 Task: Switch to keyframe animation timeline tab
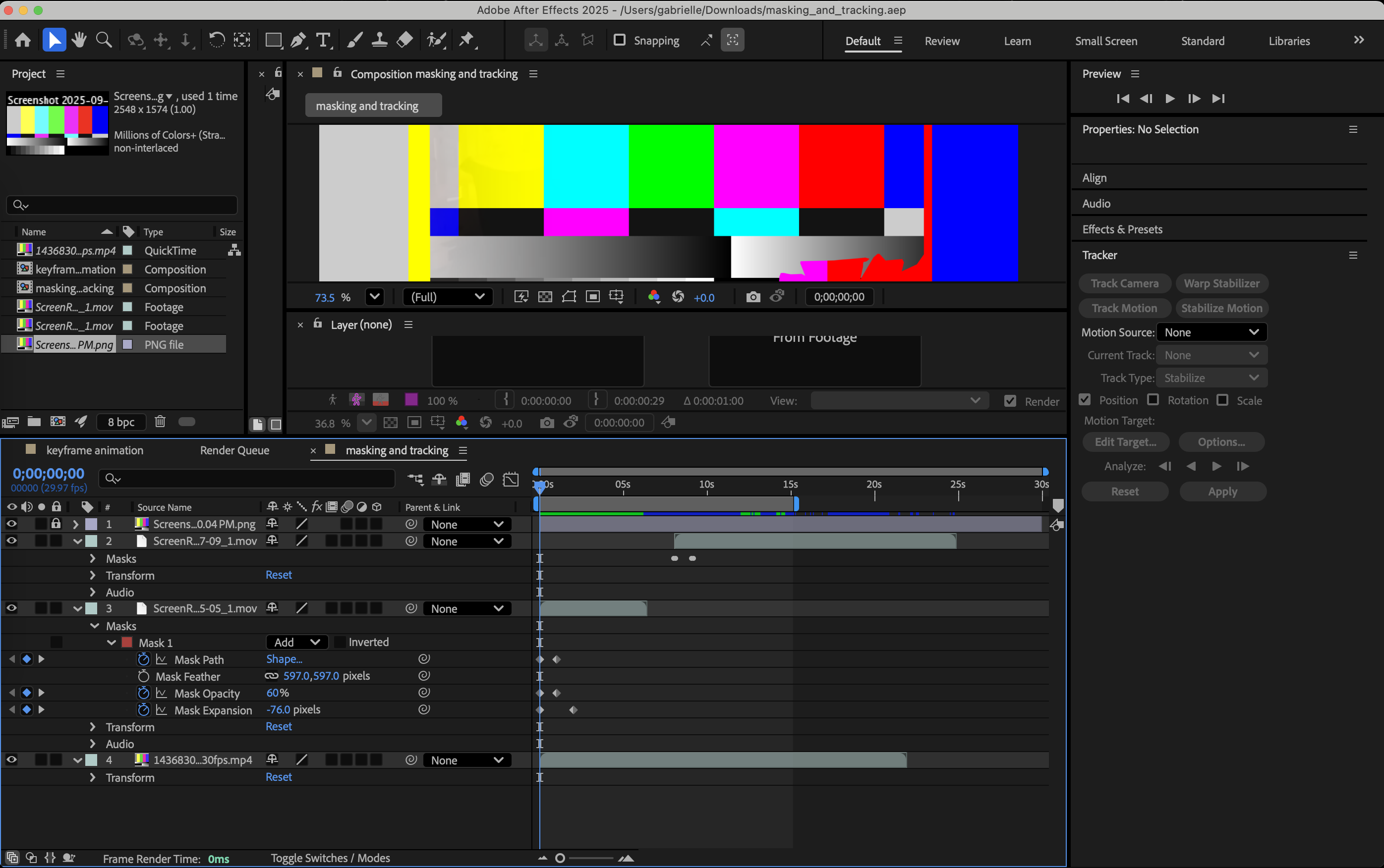[95, 450]
